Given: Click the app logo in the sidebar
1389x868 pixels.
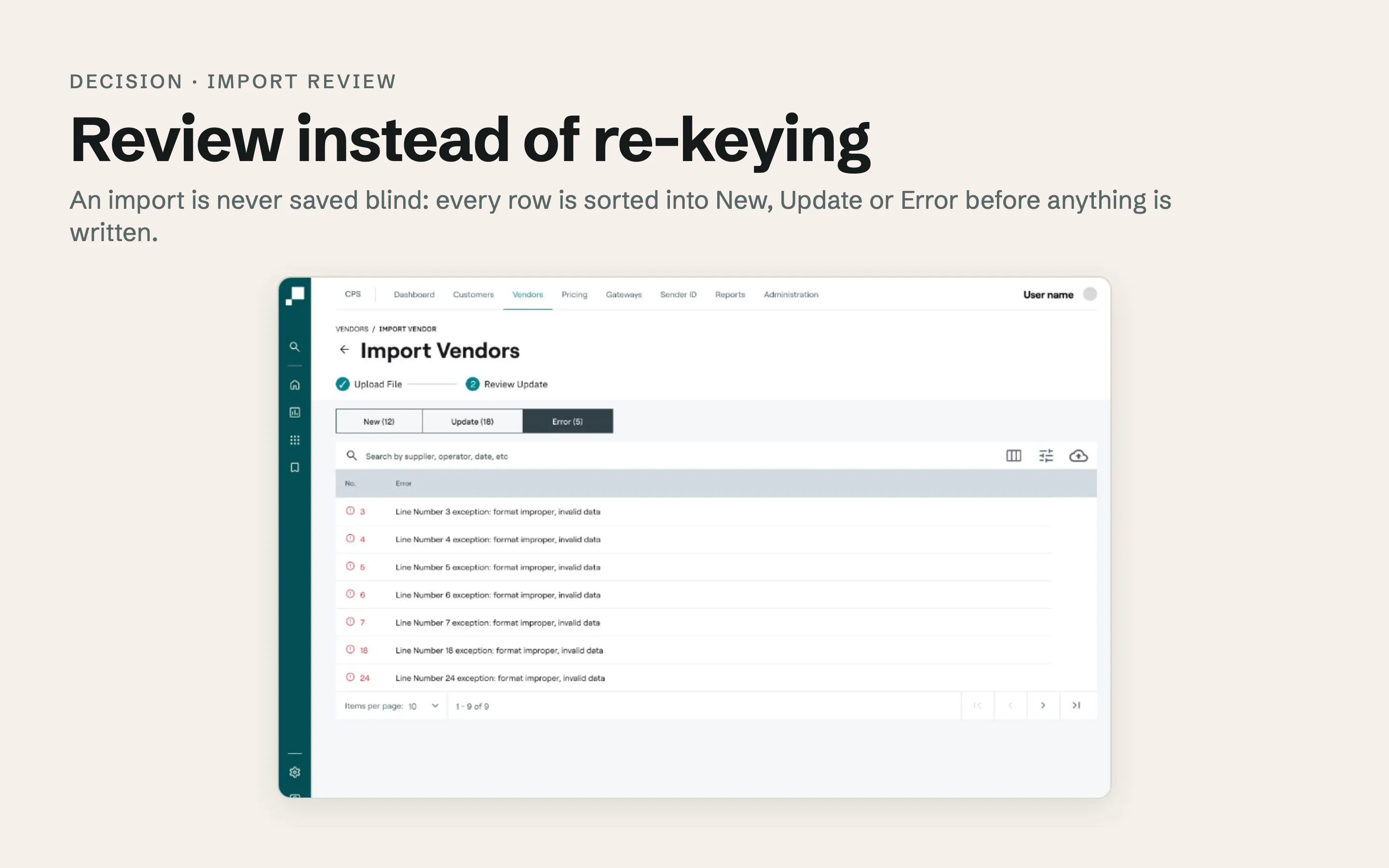Looking at the screenshot, I should (295, 296).
